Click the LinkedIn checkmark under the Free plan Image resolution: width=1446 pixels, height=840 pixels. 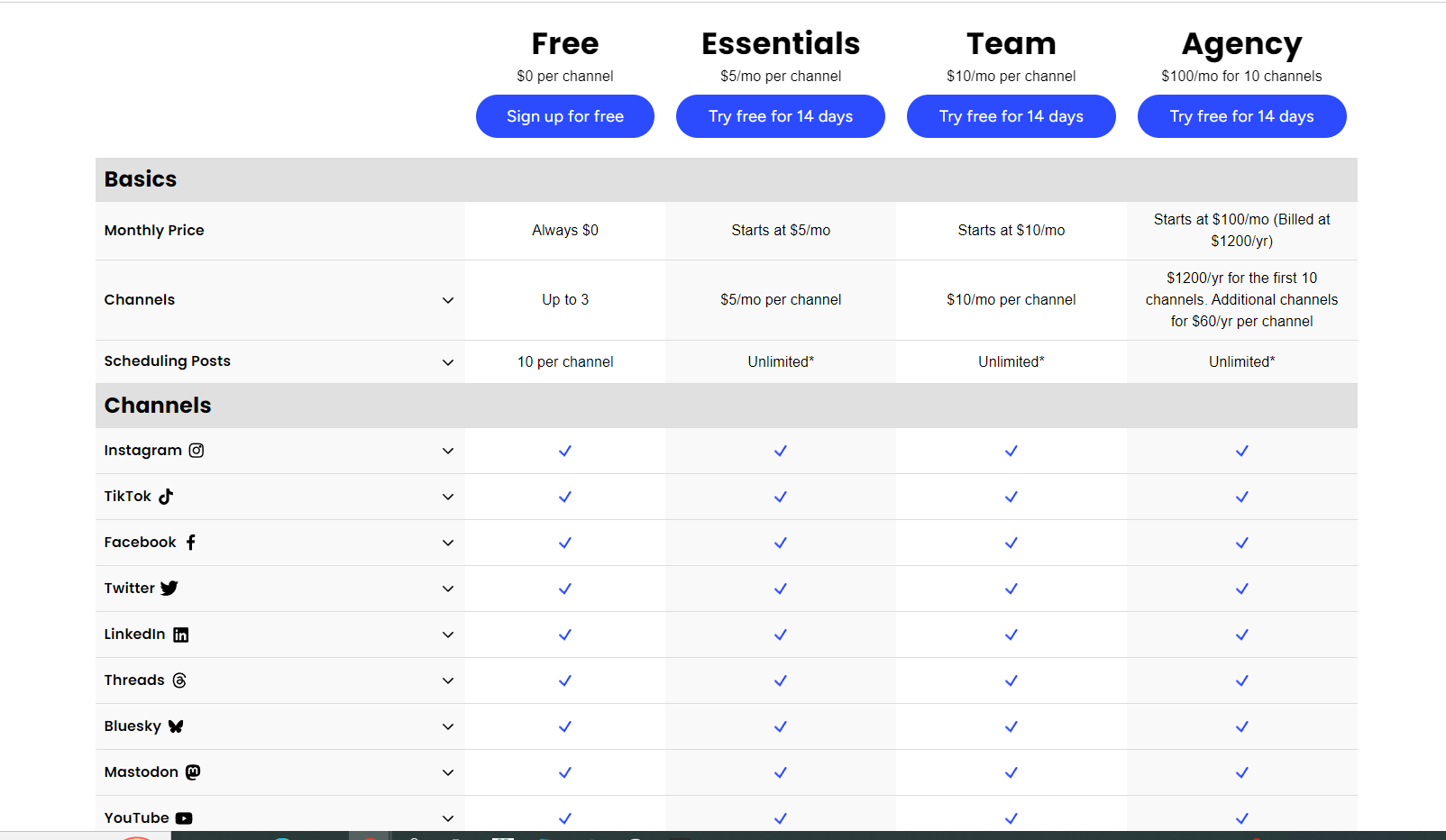click(x=565, y=635)
